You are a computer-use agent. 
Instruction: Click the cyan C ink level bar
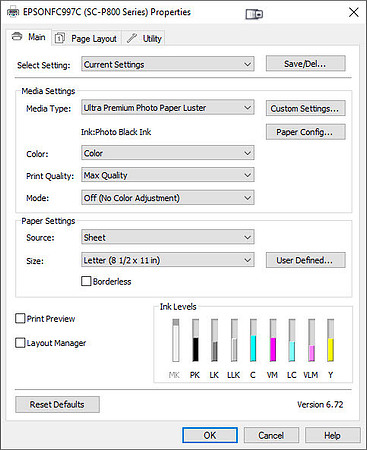pos(253,340)
